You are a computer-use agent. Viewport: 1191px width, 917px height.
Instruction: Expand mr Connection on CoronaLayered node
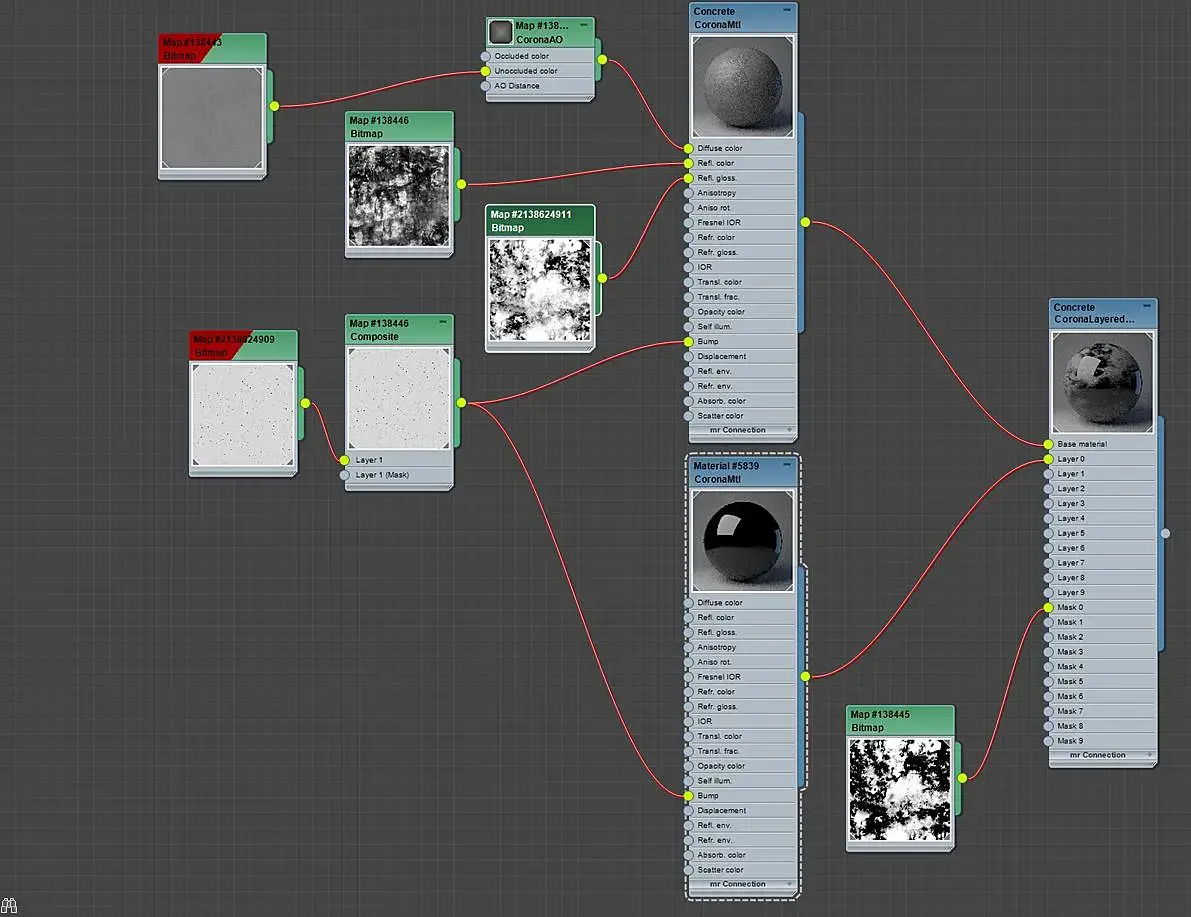point(1150,755)
